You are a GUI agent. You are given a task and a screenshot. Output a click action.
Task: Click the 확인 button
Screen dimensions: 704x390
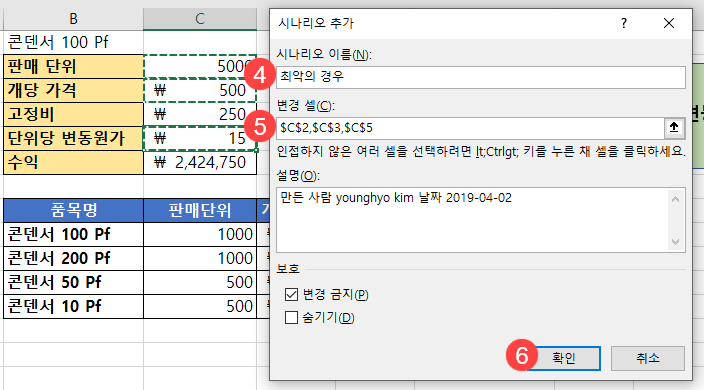point(563,358)
